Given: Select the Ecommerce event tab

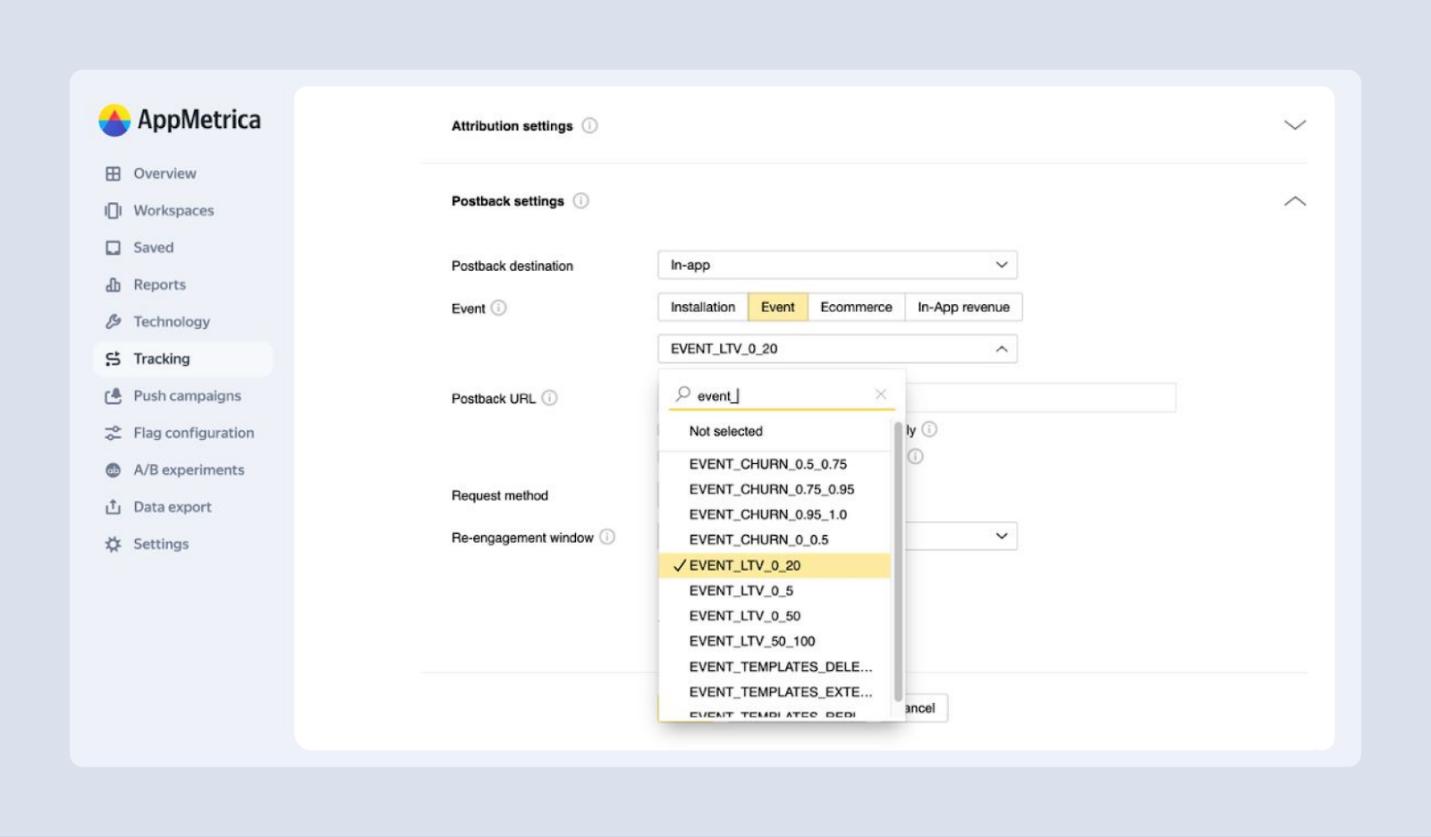Looking at the screenshot, I should point(855,307).
